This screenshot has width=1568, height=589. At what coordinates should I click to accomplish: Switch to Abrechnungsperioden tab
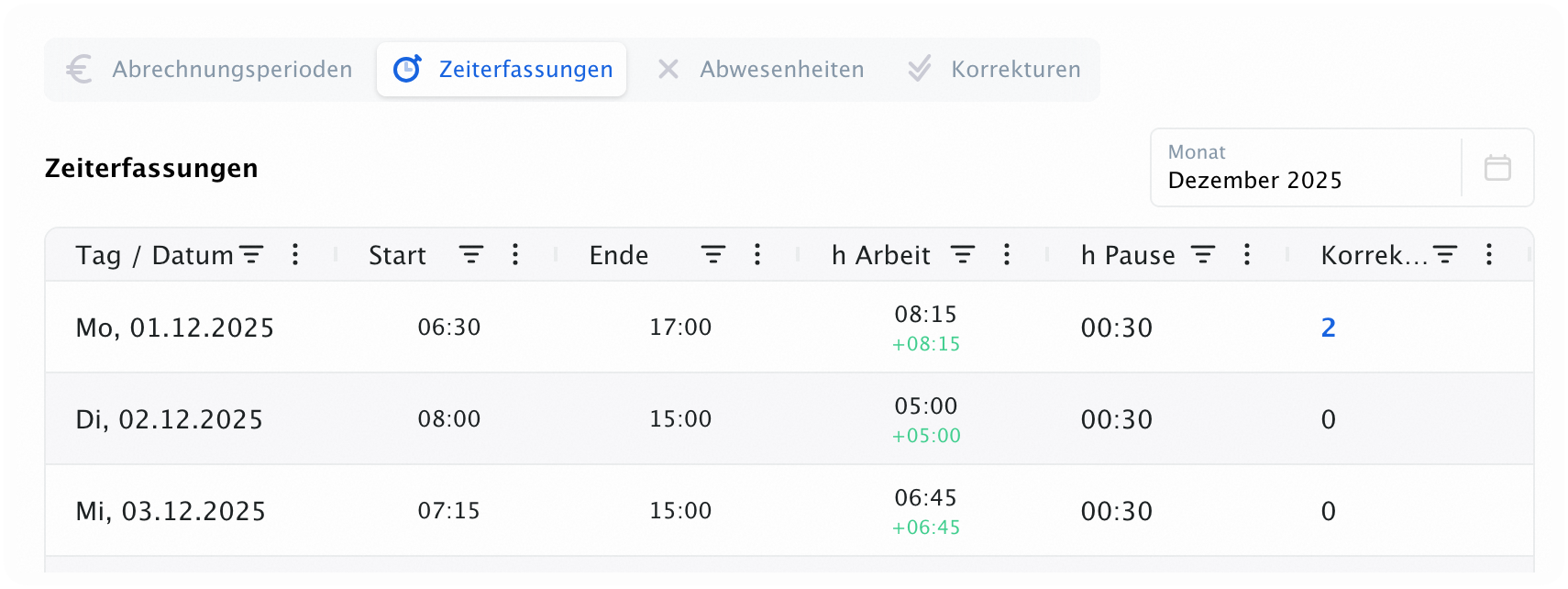click(x=210, y=70)
